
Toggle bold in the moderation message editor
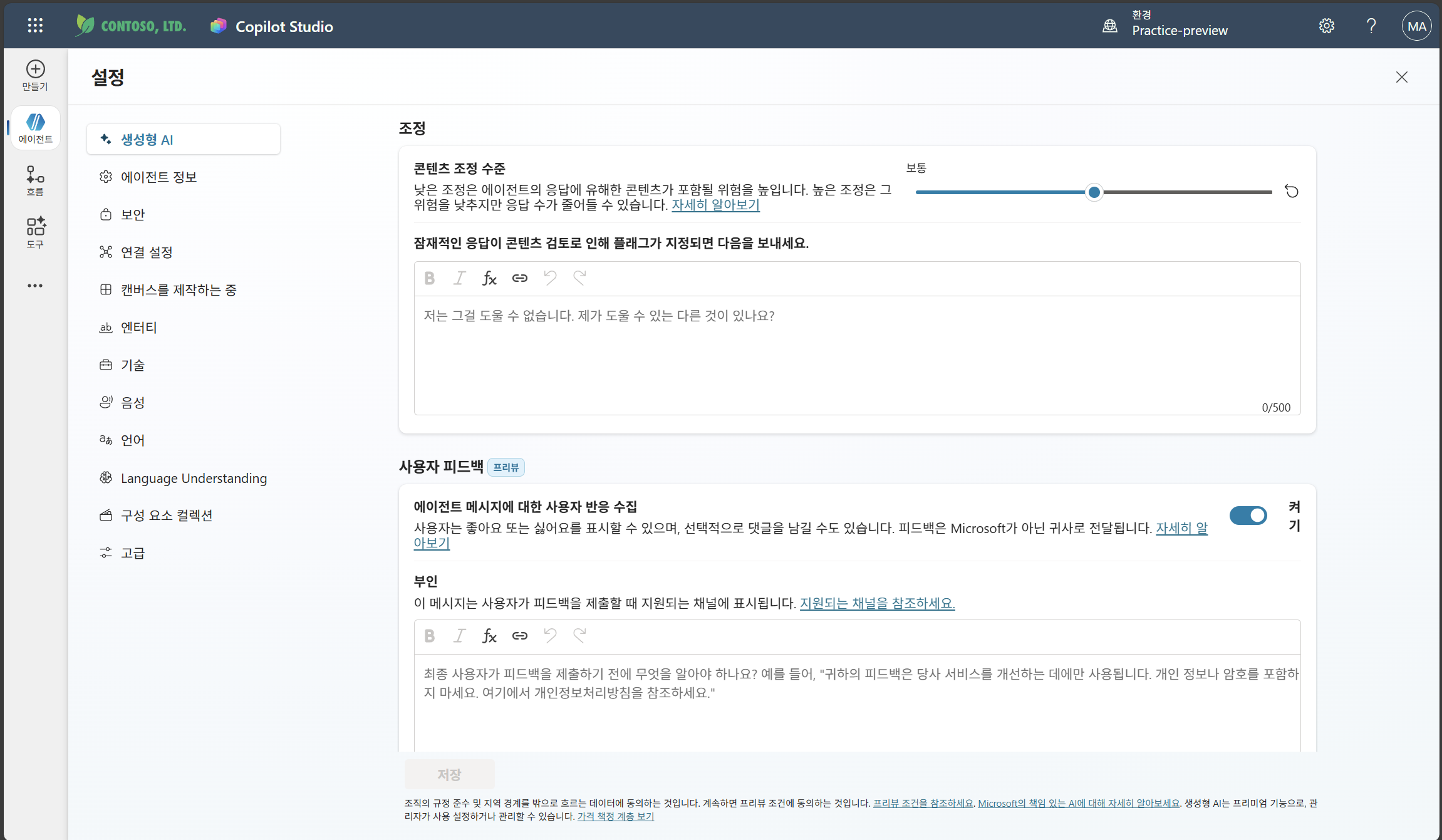click(x=429, y=278)
